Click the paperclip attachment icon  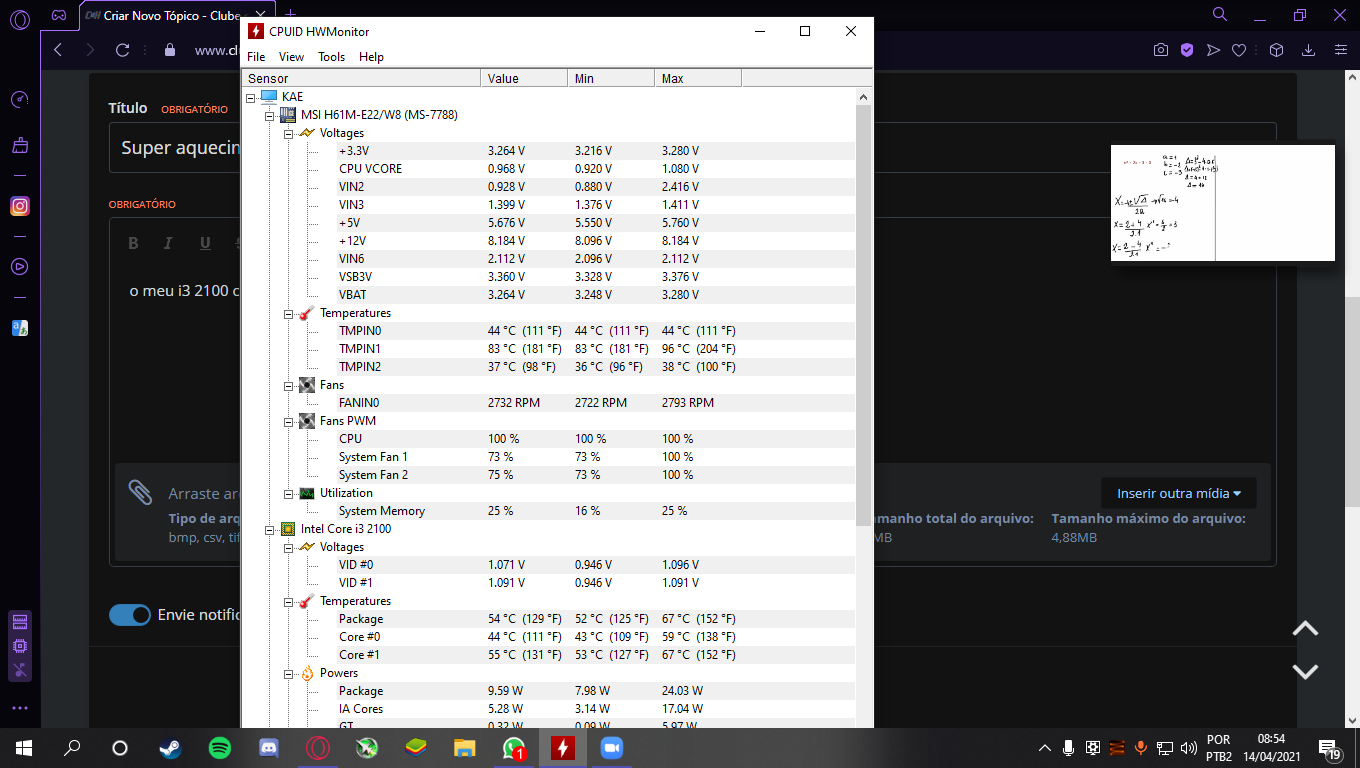[140, 492]
